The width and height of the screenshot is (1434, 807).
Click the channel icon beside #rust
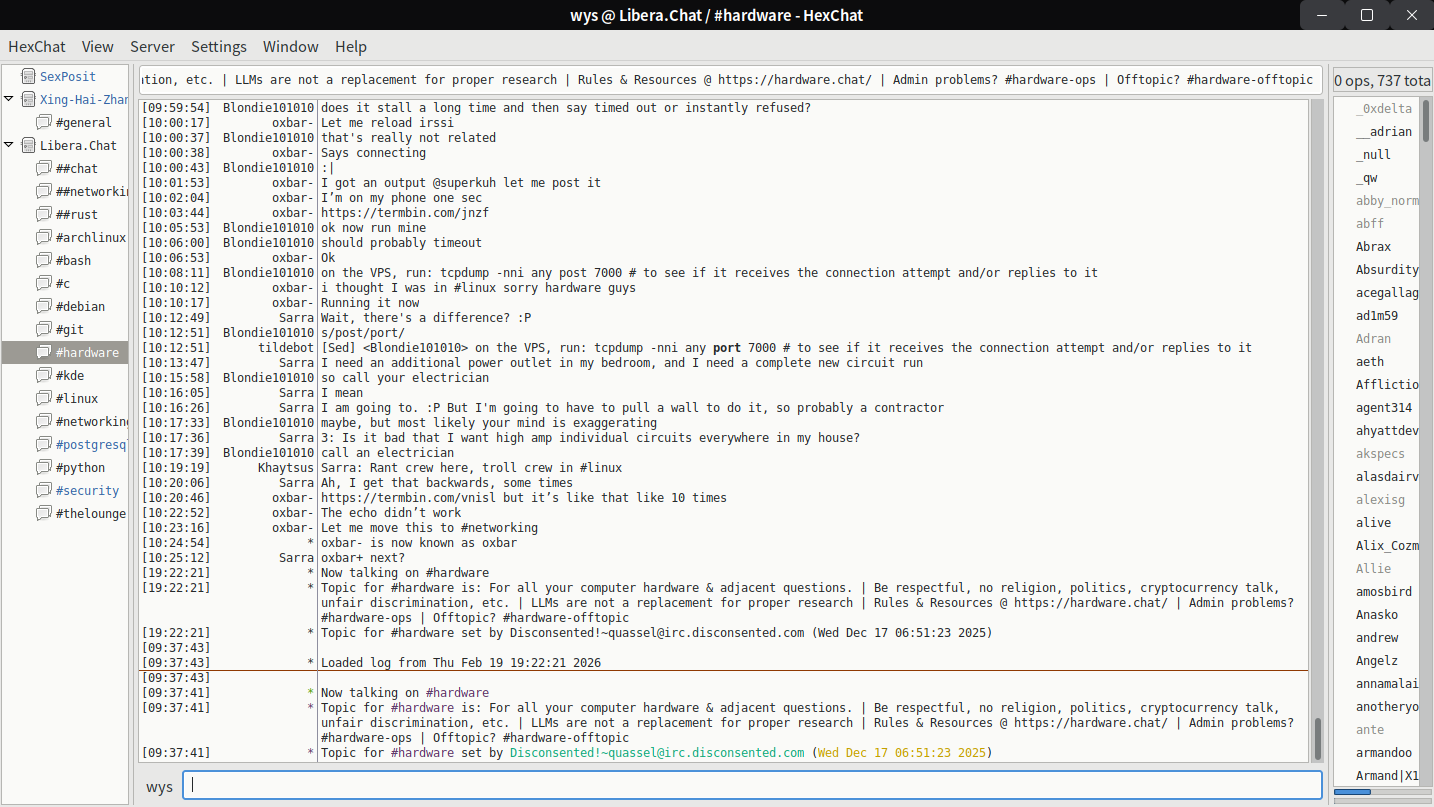point(43,214)
